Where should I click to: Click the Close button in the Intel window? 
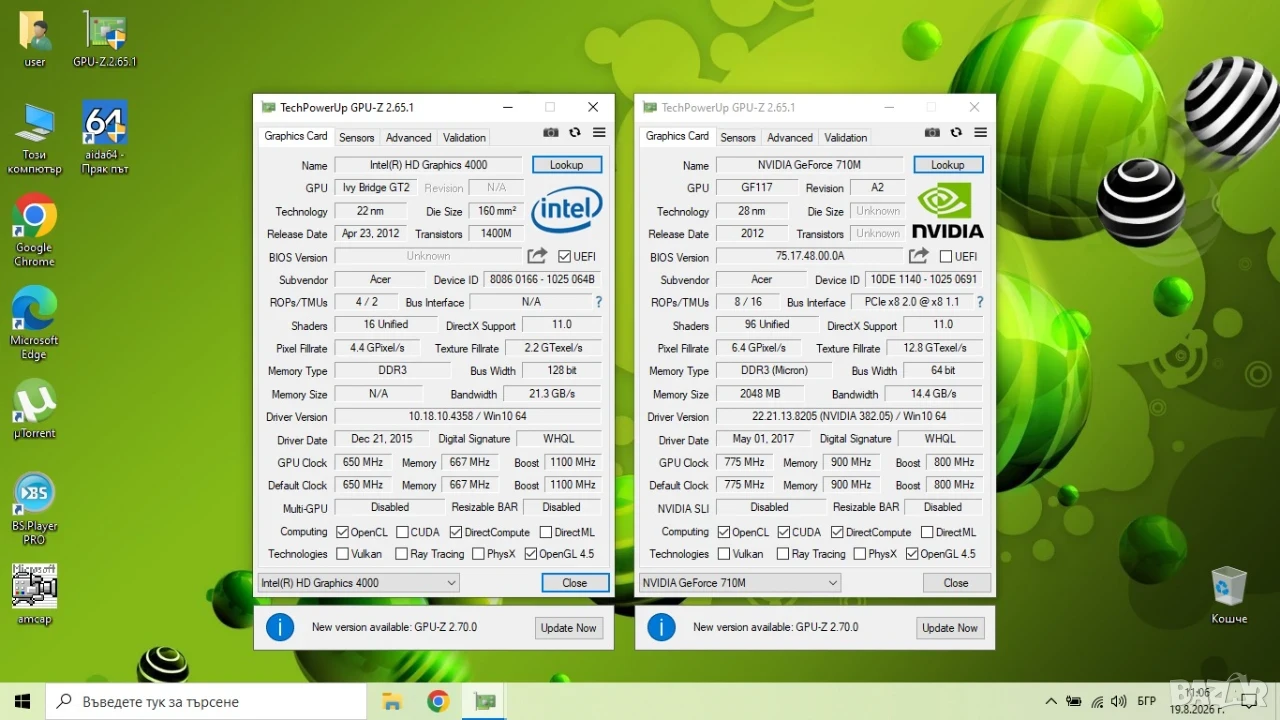point(575,583)
